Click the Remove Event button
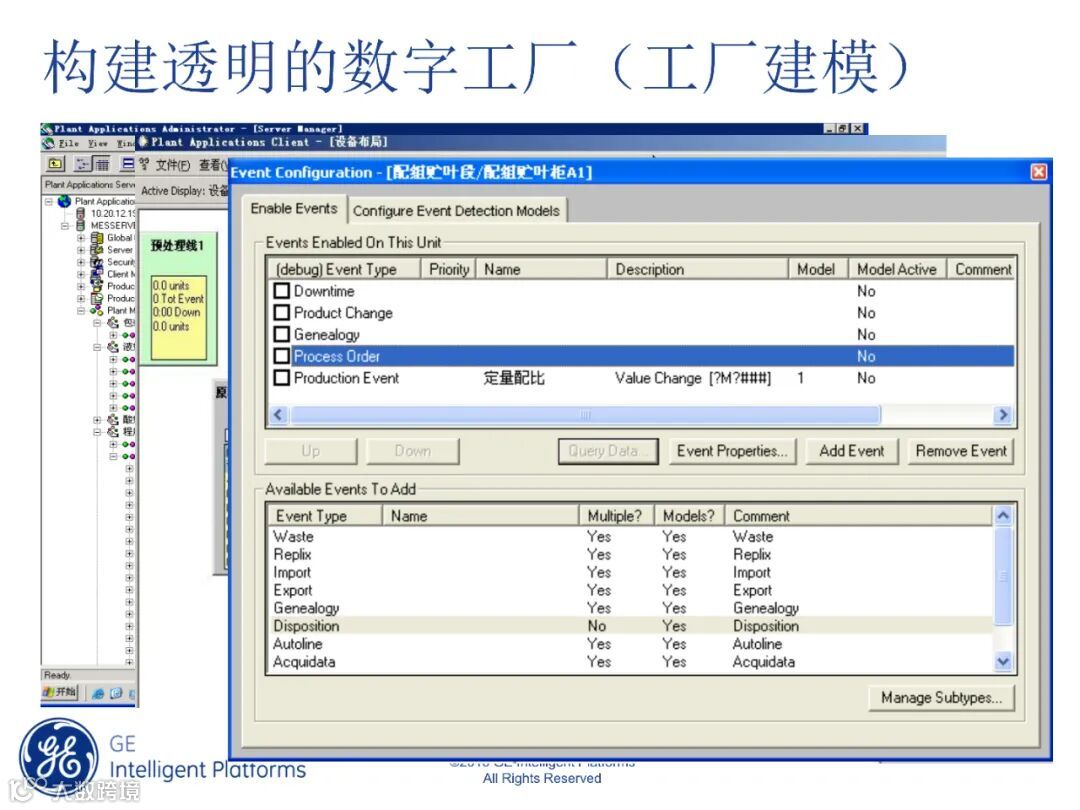Screen dimensions: 1080x810 pyautogui.click(x=961, y=451)
